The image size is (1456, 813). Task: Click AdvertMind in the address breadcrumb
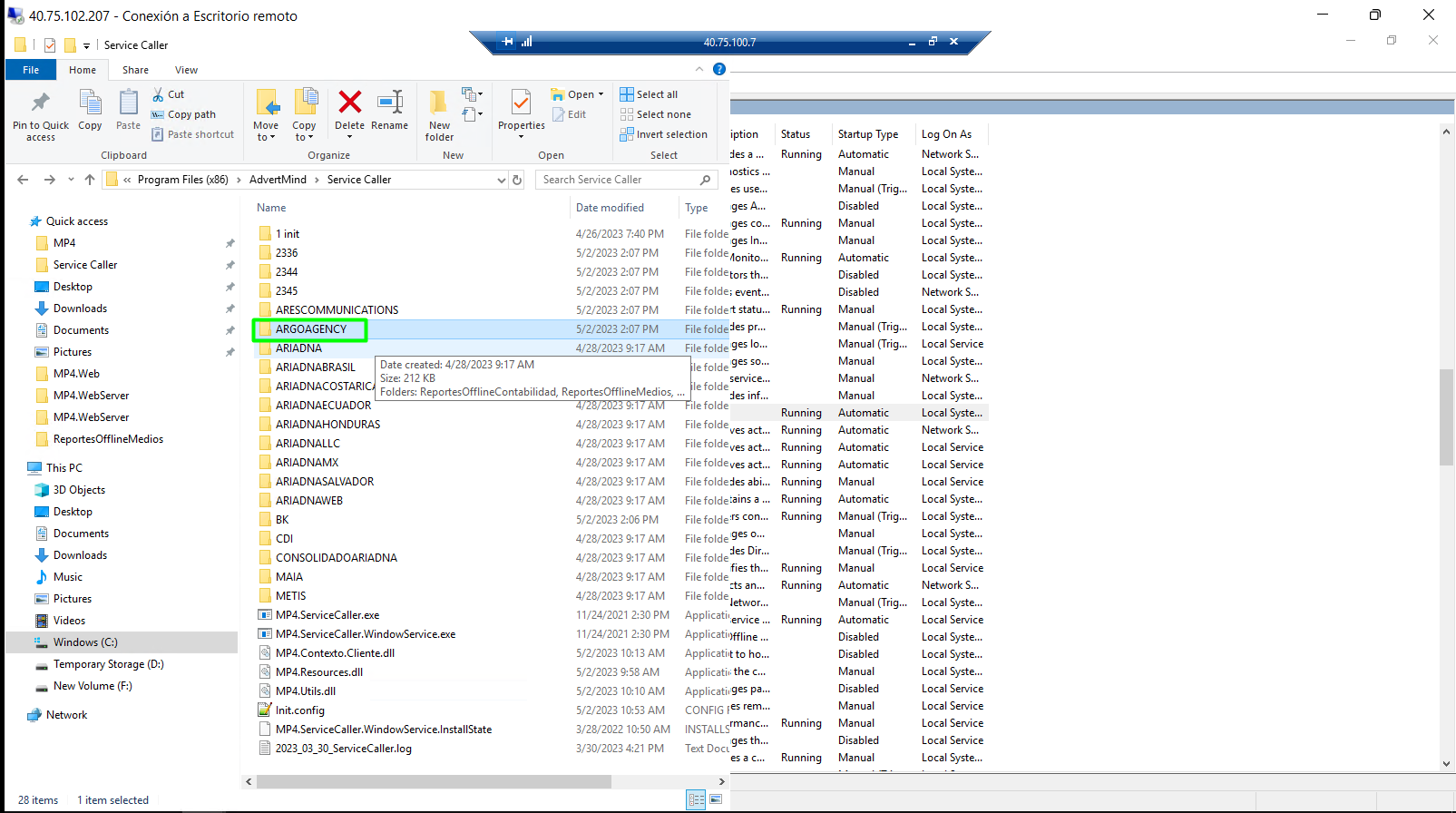[x=278, y=180]
